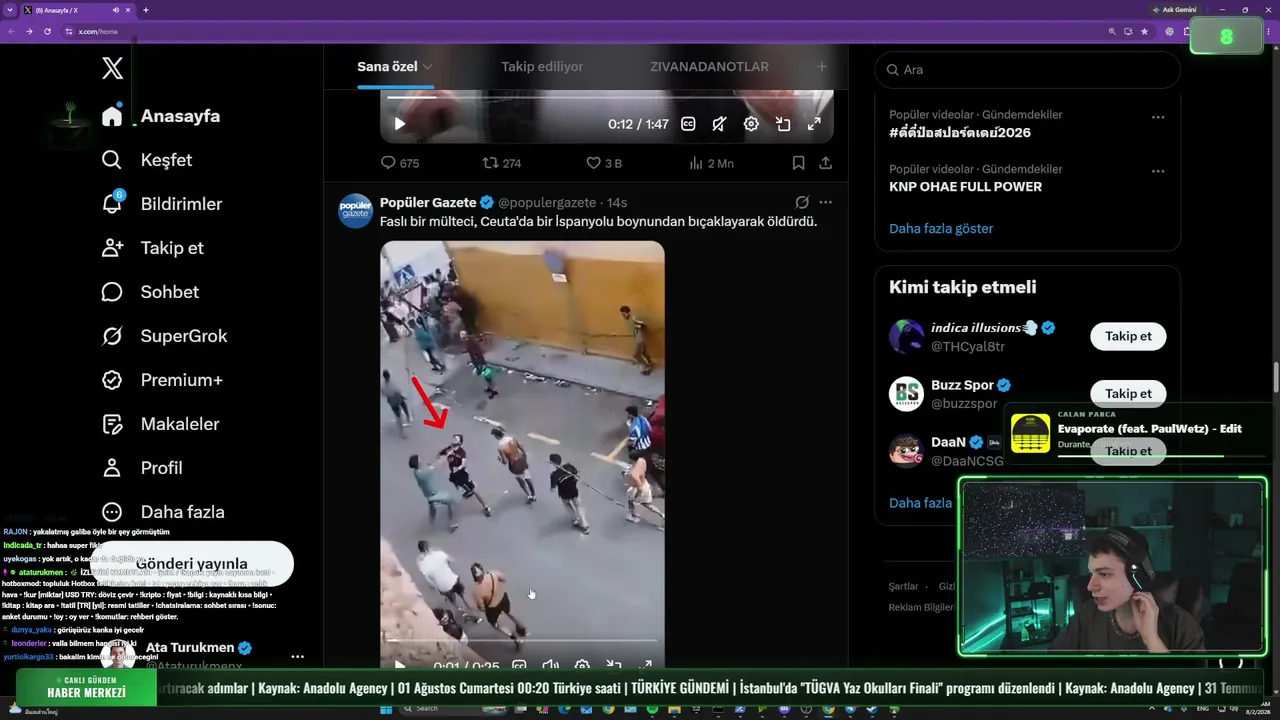Open Popüler Gazete profile avatar
The width and height of the screenshot is (1280, 720).
tap(355, 211)
